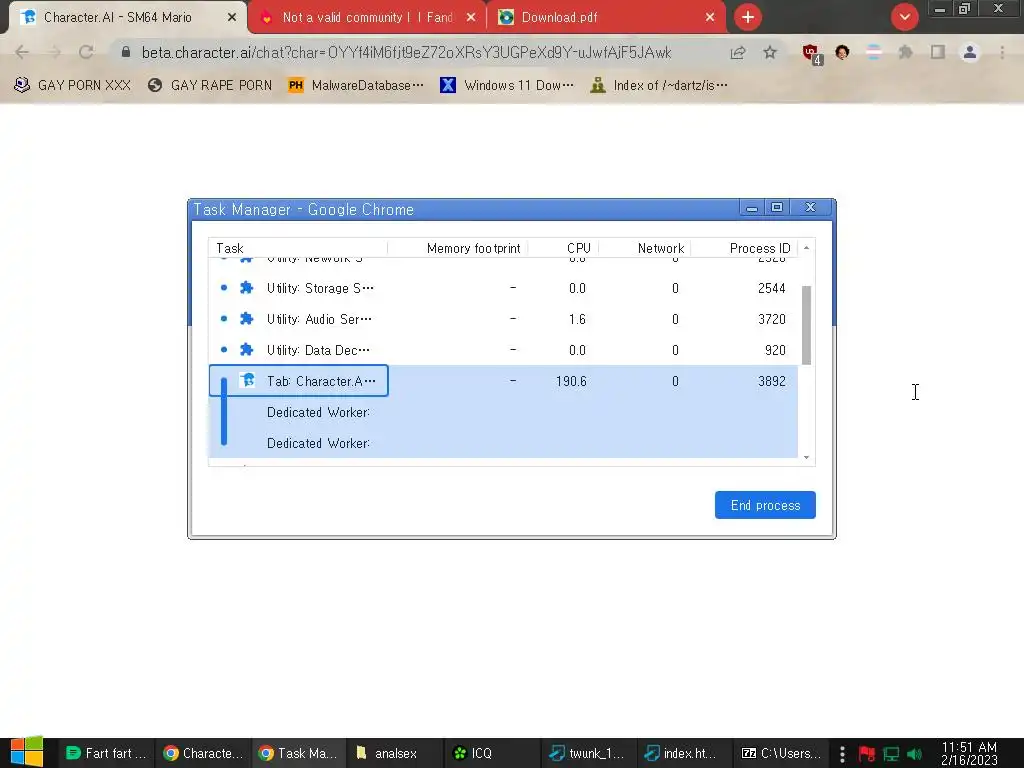Show hidden tray icons dots
Viewport: 1024px width, 768px height.
pos(842,754)
